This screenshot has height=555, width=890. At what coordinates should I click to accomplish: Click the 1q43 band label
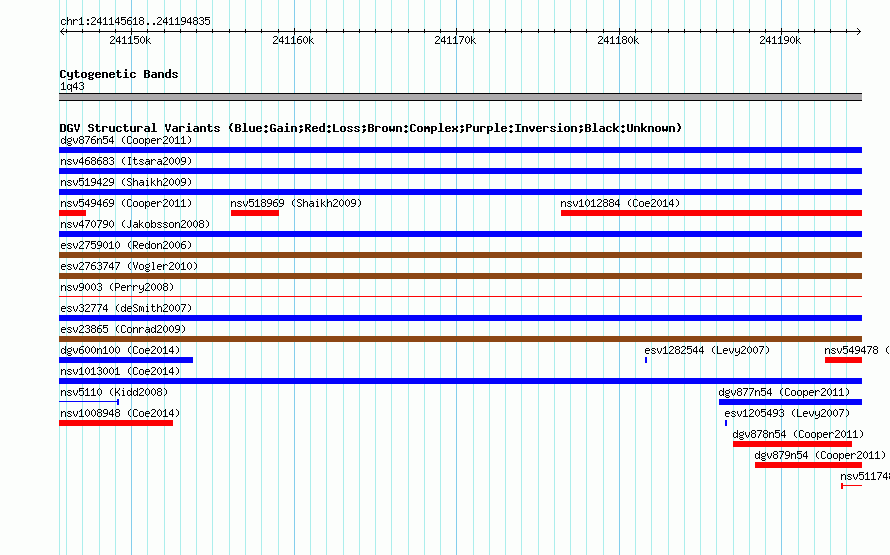[x=72, y=86]
